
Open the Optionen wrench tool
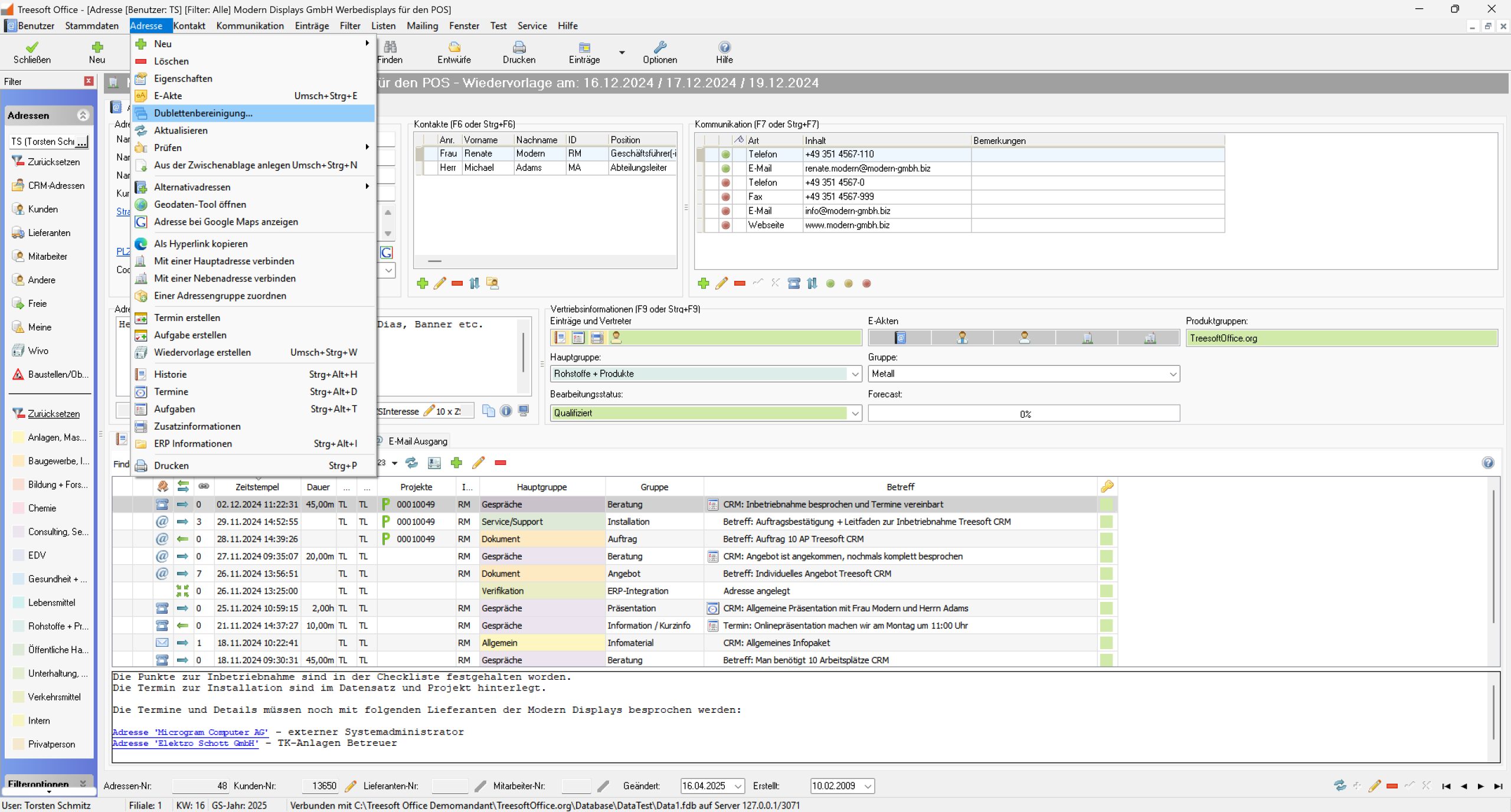coord(660,48)
